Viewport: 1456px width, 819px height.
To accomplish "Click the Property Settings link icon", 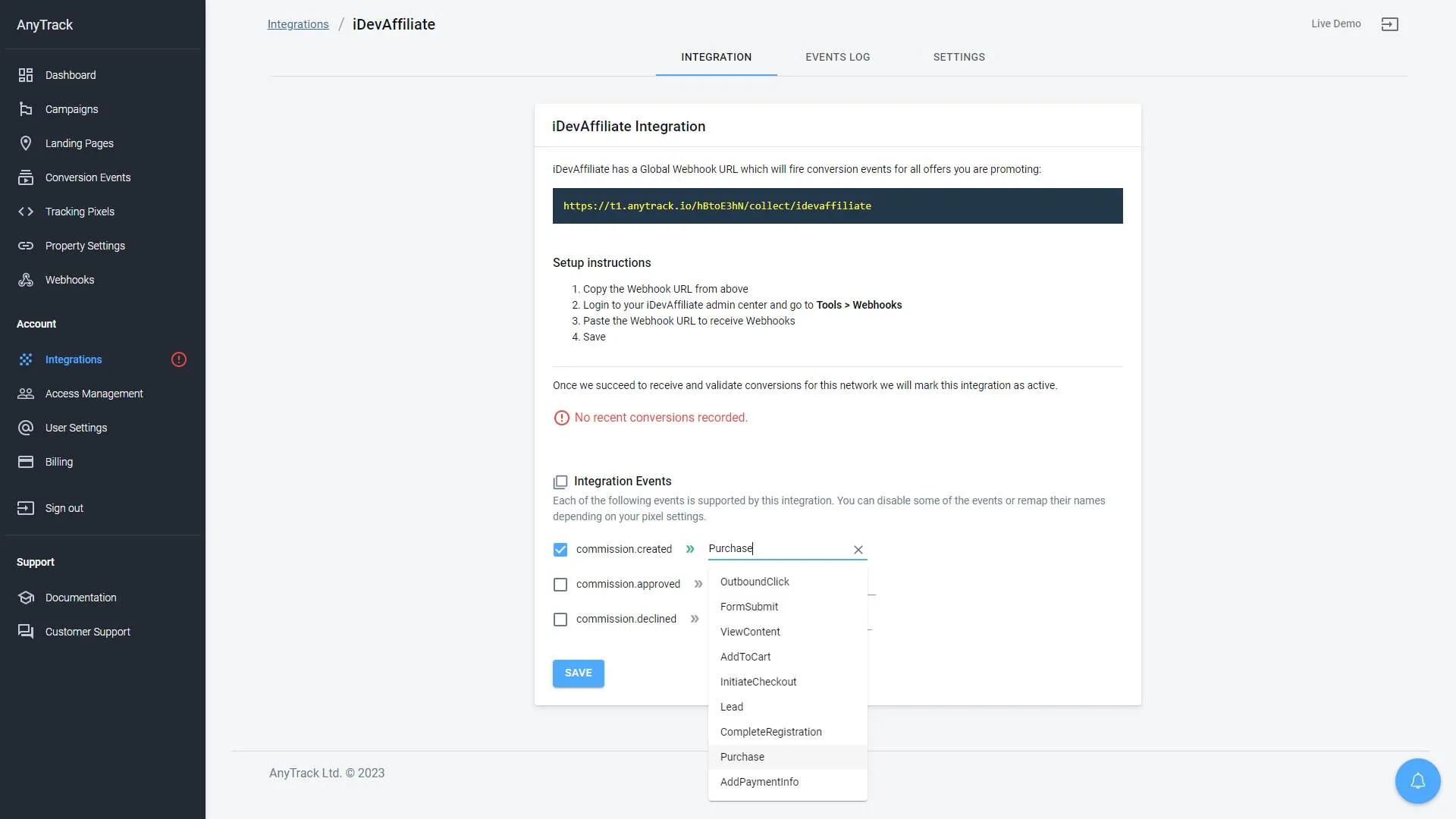I will 26,246.
